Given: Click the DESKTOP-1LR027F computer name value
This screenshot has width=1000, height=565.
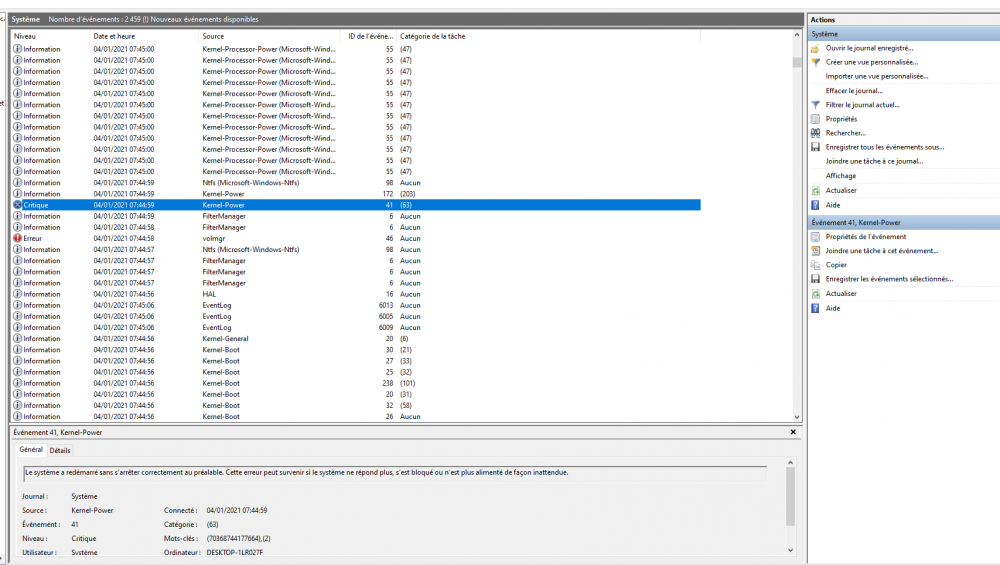Looking at the screenshot, I should pos(235,552).
